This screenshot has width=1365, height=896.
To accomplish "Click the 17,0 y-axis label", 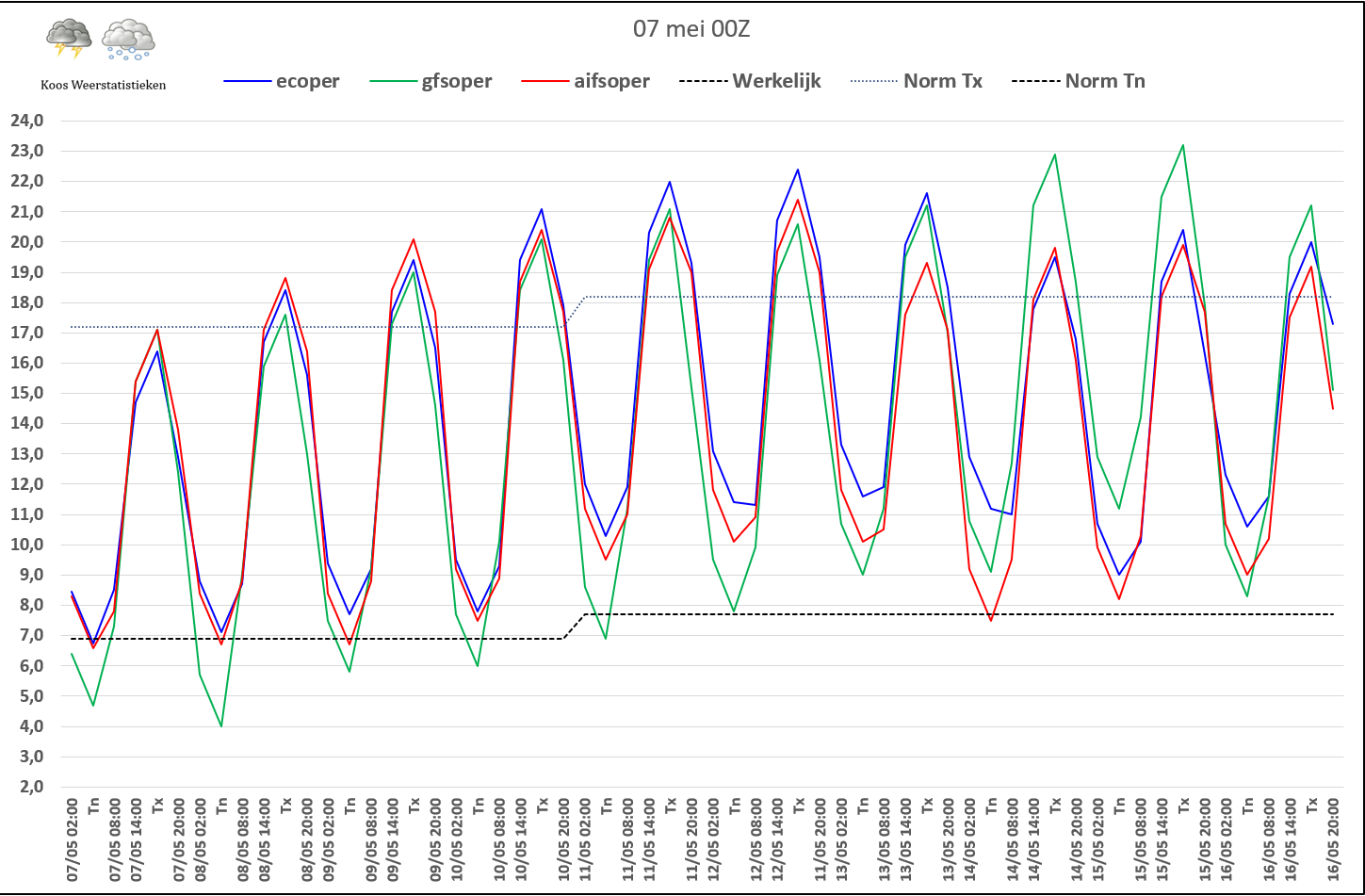I will pos(26,333).
